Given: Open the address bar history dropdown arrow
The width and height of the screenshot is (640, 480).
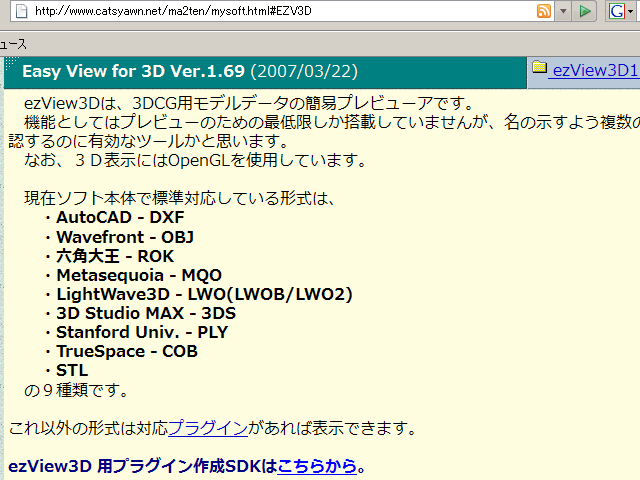Looking at the screenshot, I should click(x=563, y=11).
